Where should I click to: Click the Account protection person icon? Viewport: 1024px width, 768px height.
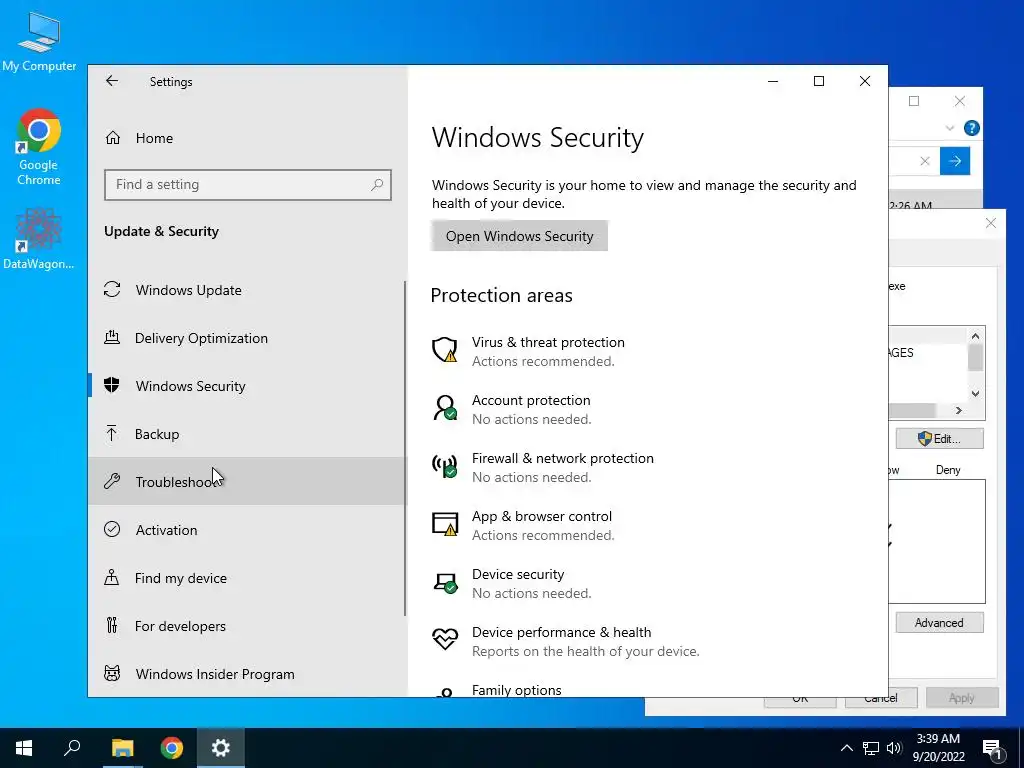(445, 408)
